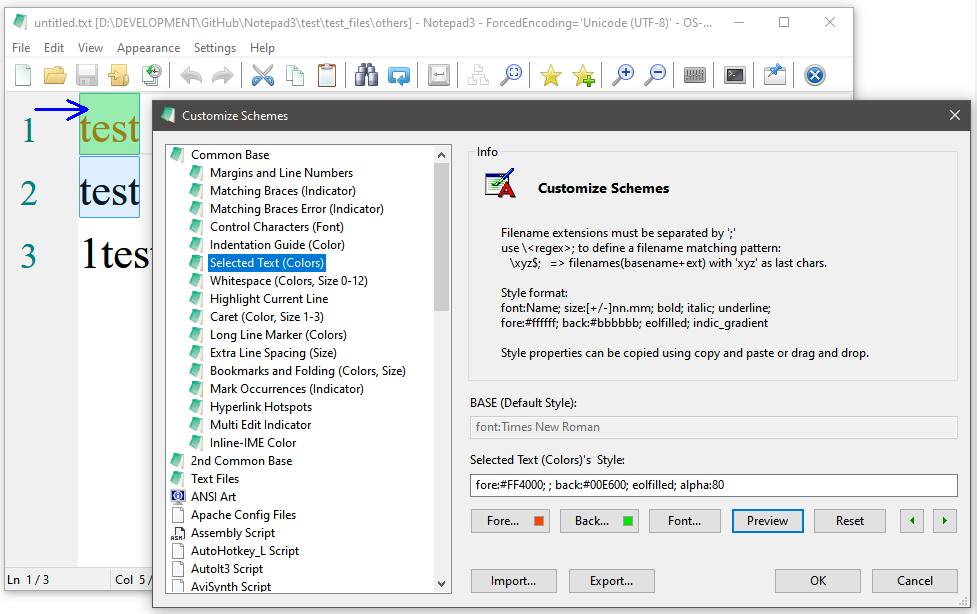Select Whitespace (Colors, Size 0-12) item
The width and height of the screenshot is (977, 614).
click(x=288, y=281)
